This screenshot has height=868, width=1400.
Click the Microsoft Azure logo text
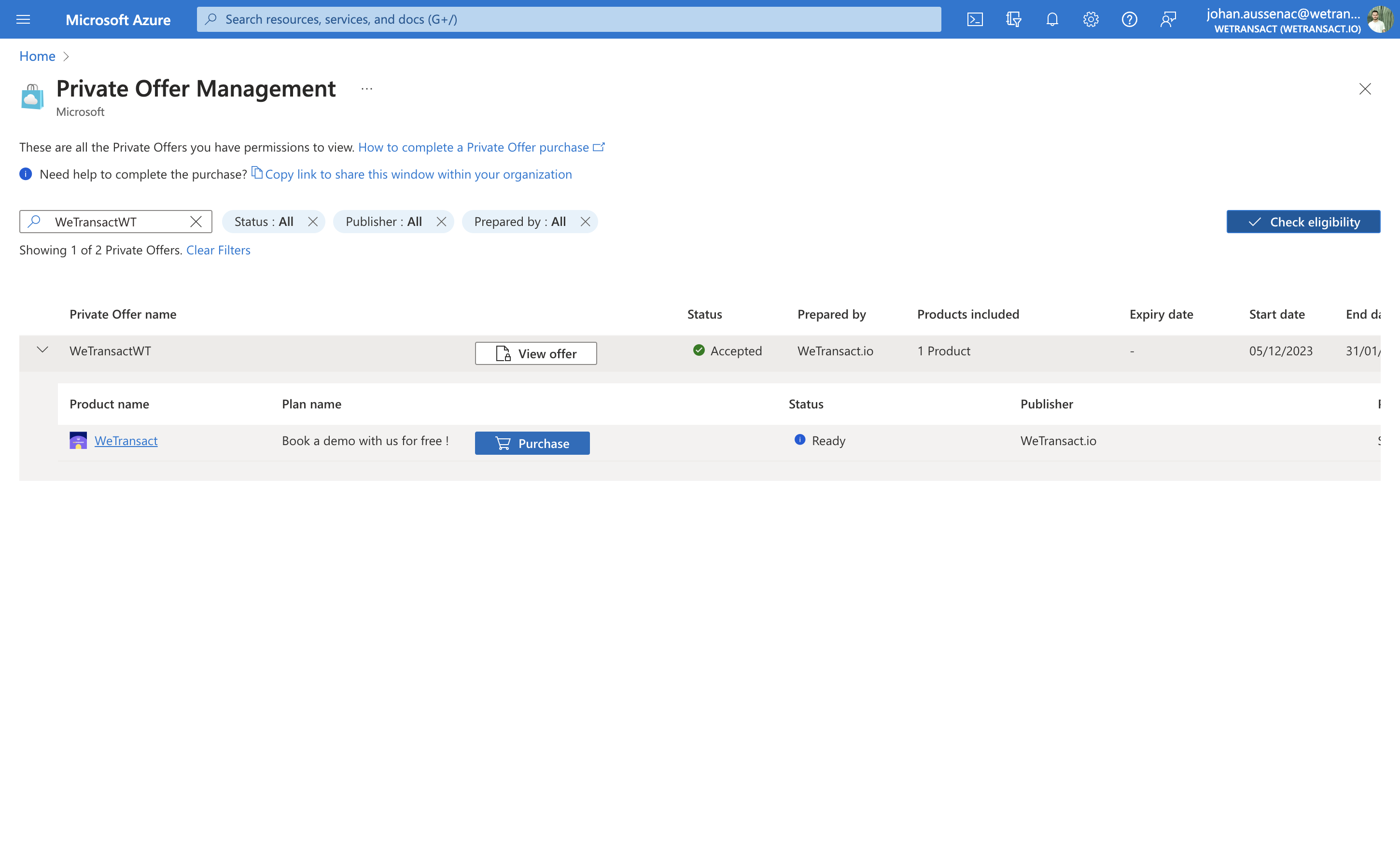tap(118, 19)
